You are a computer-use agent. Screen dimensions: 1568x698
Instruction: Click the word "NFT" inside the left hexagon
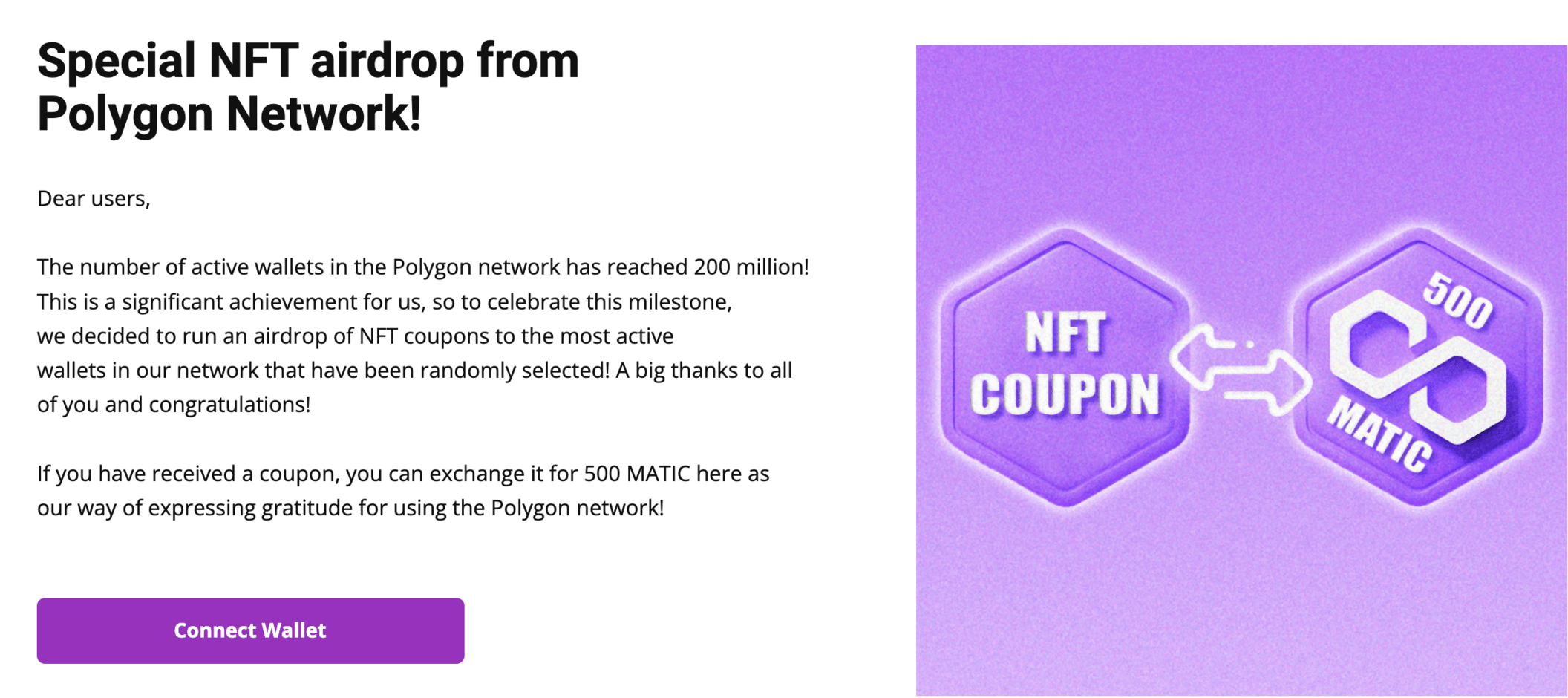[x=1066, y=332]
